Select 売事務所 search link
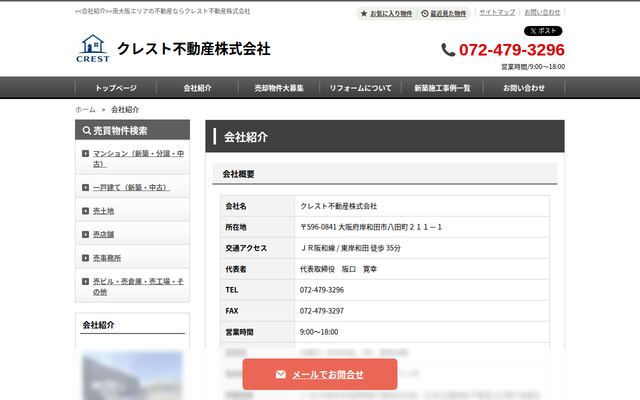Image resolution: width=640 pixels, height=400 pixels. (x=107, y=258)
